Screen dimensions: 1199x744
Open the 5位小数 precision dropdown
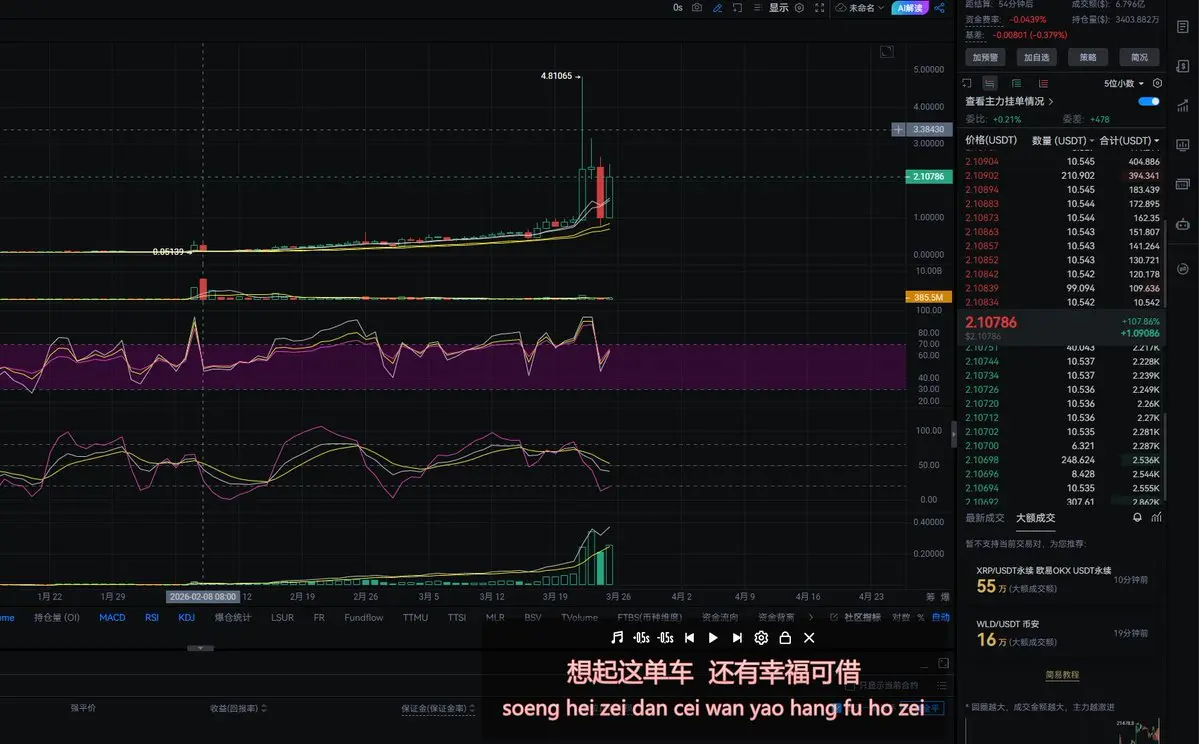click(x=1124, y=83)
